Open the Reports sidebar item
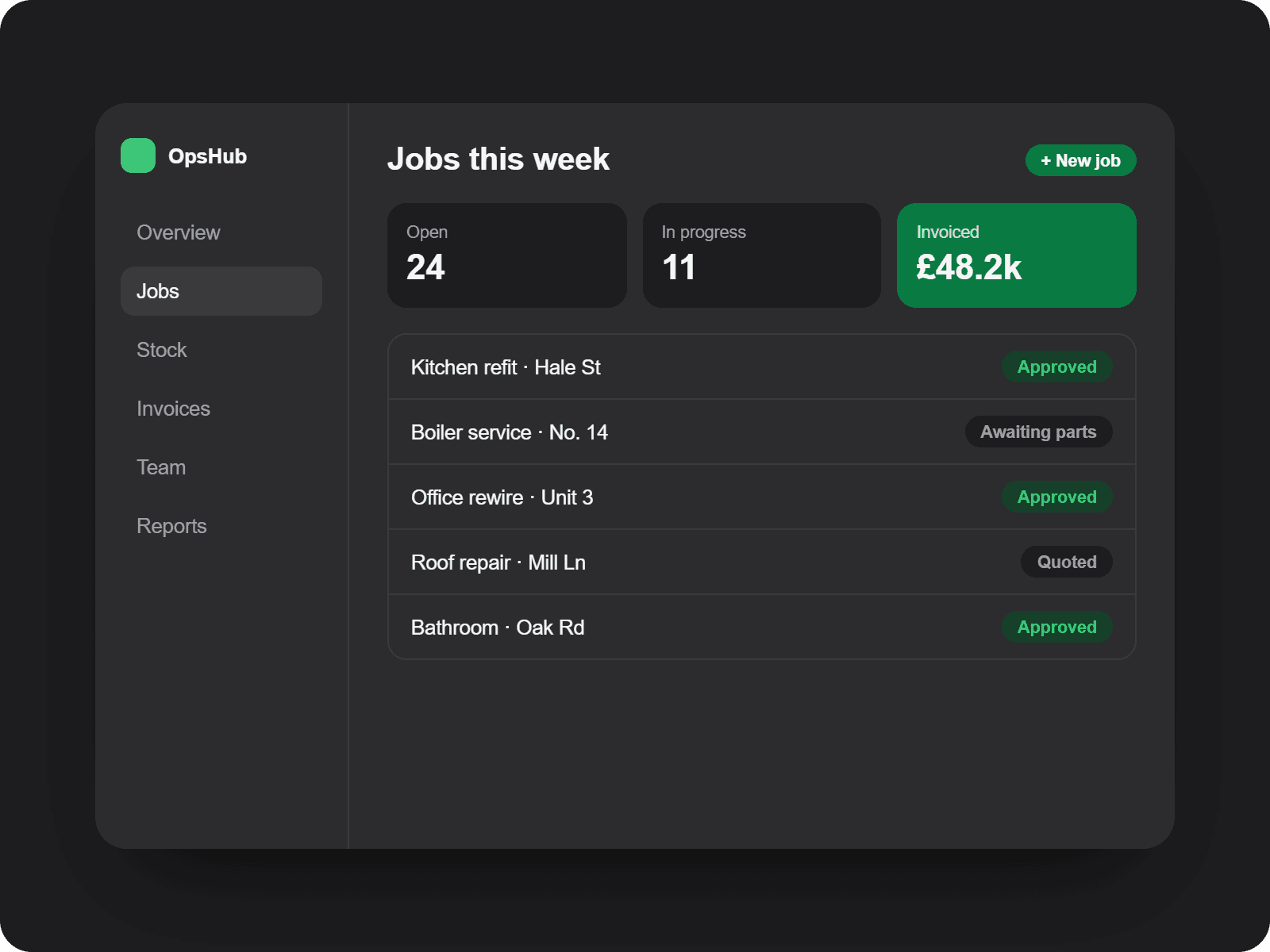This screenshot has width=1270, height=952. point(221,526)
